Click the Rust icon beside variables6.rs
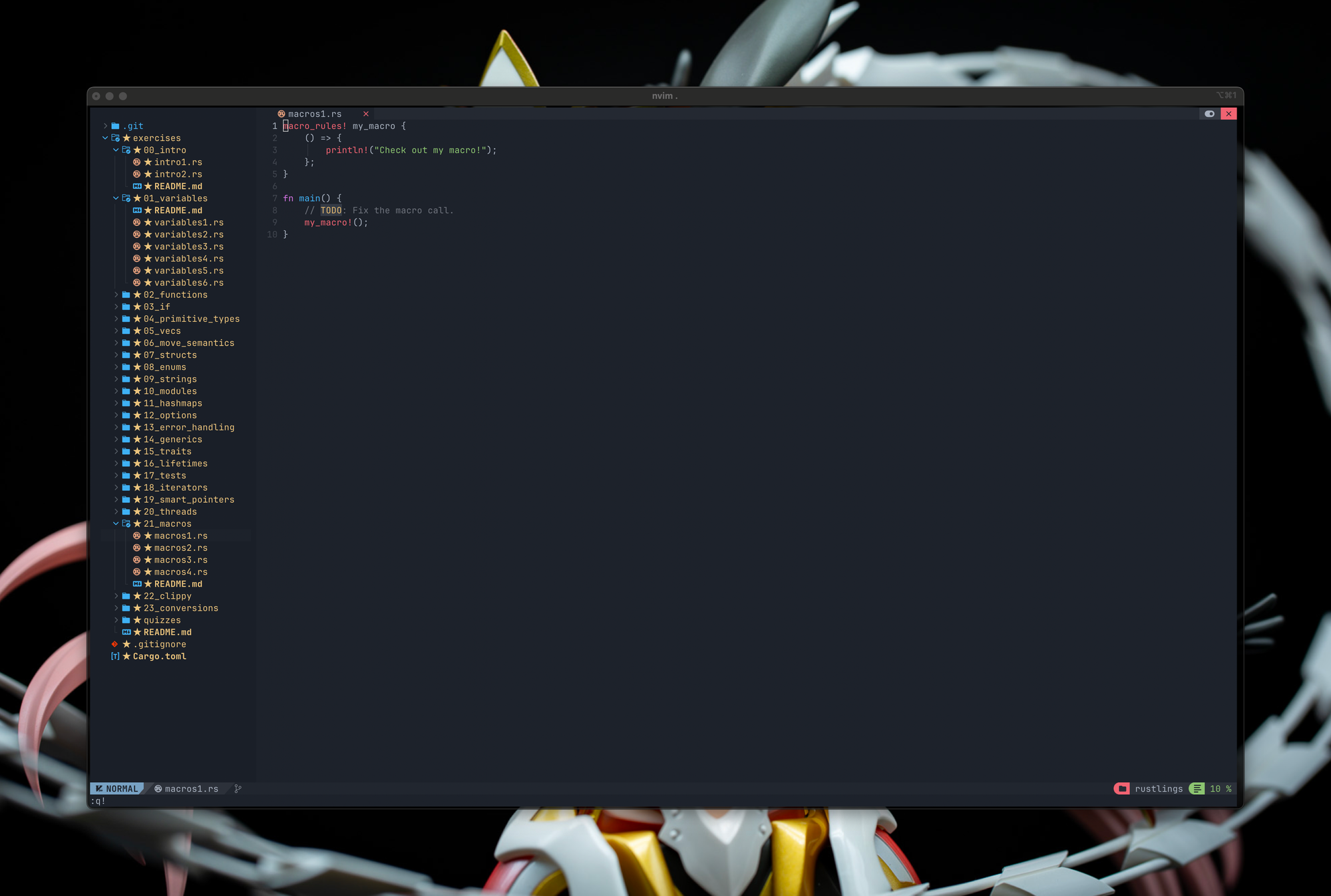This screenshot has width=1331, height=896. [137, 283]
